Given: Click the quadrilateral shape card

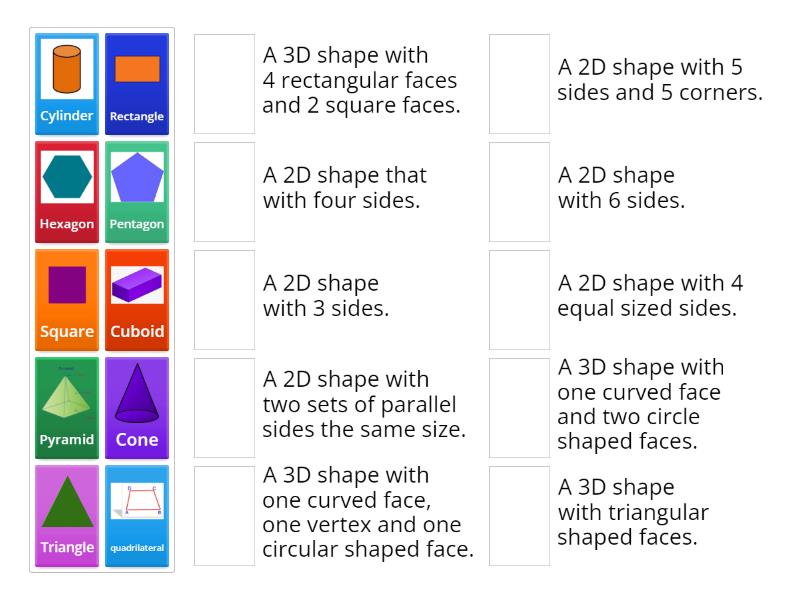Looking at the screenshot, I should (137, 516).
